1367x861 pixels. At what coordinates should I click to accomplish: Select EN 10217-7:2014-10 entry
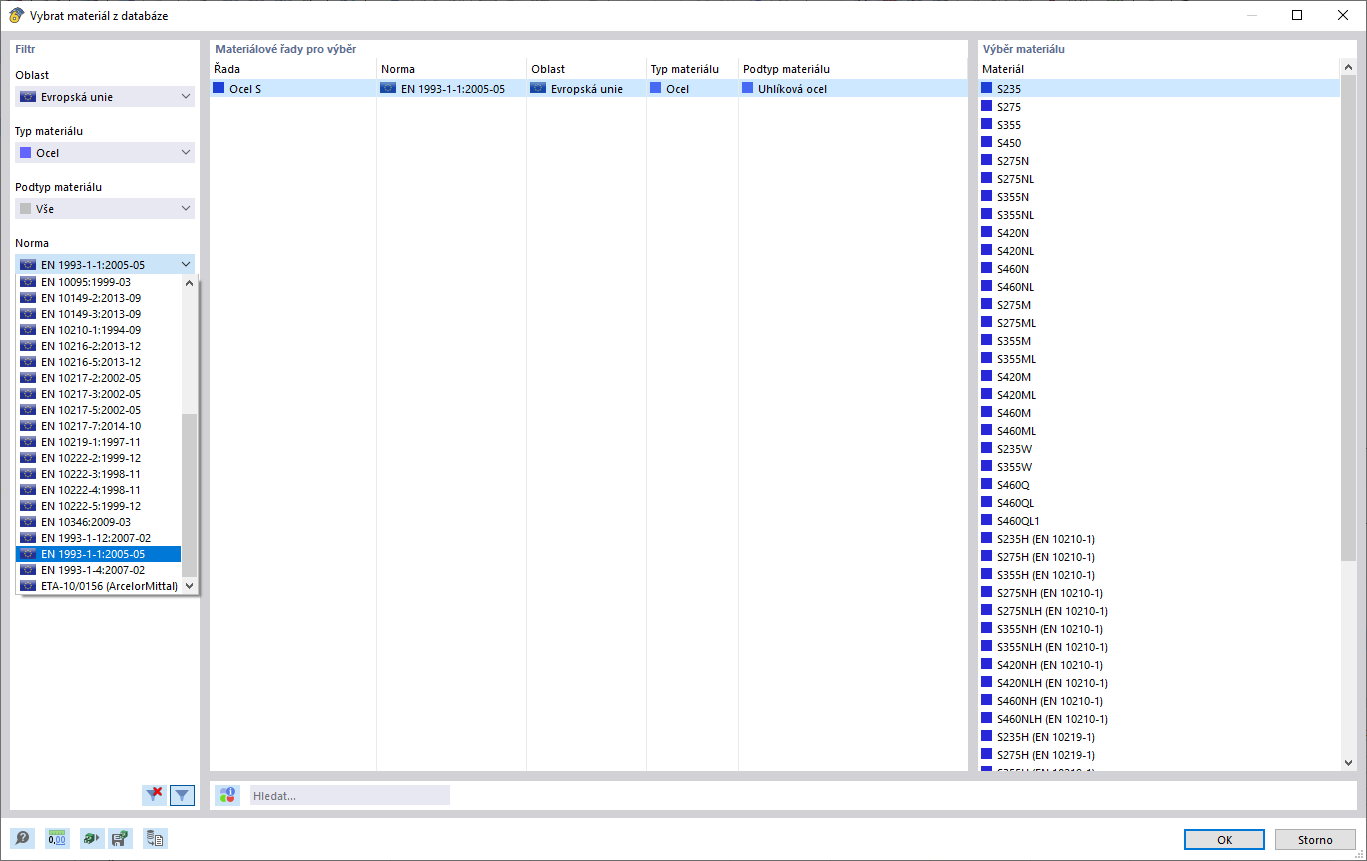click(x=99, y=426)
